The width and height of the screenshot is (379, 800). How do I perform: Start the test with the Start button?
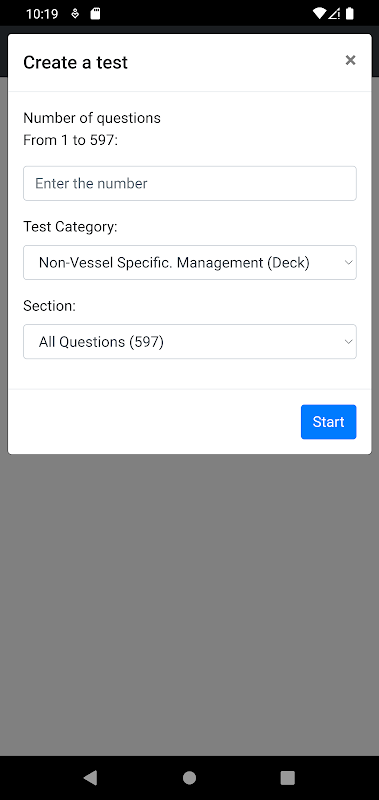click(x=329, y=422)
